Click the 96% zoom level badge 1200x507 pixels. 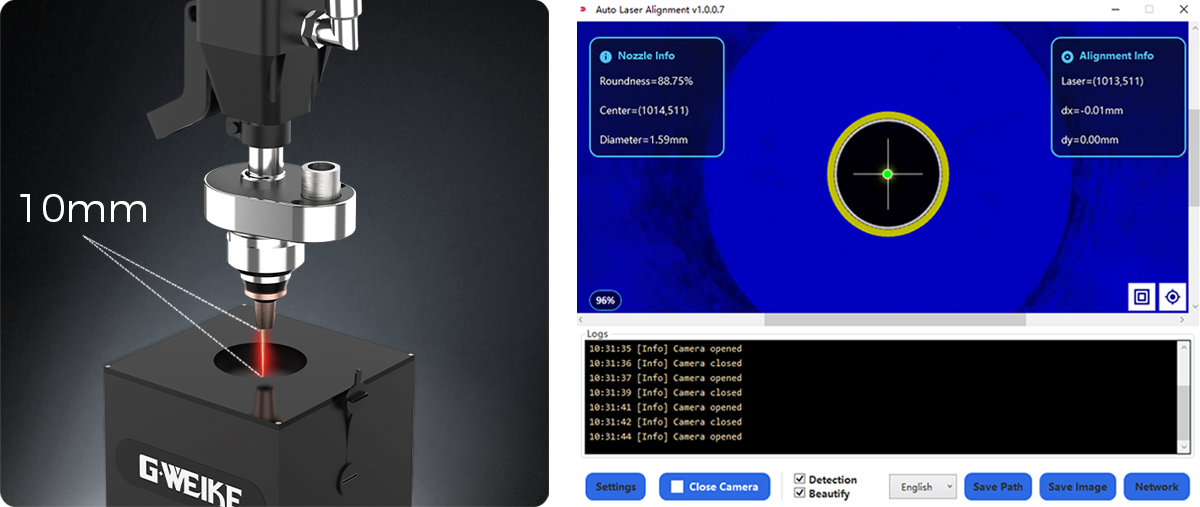pos(605,300)
